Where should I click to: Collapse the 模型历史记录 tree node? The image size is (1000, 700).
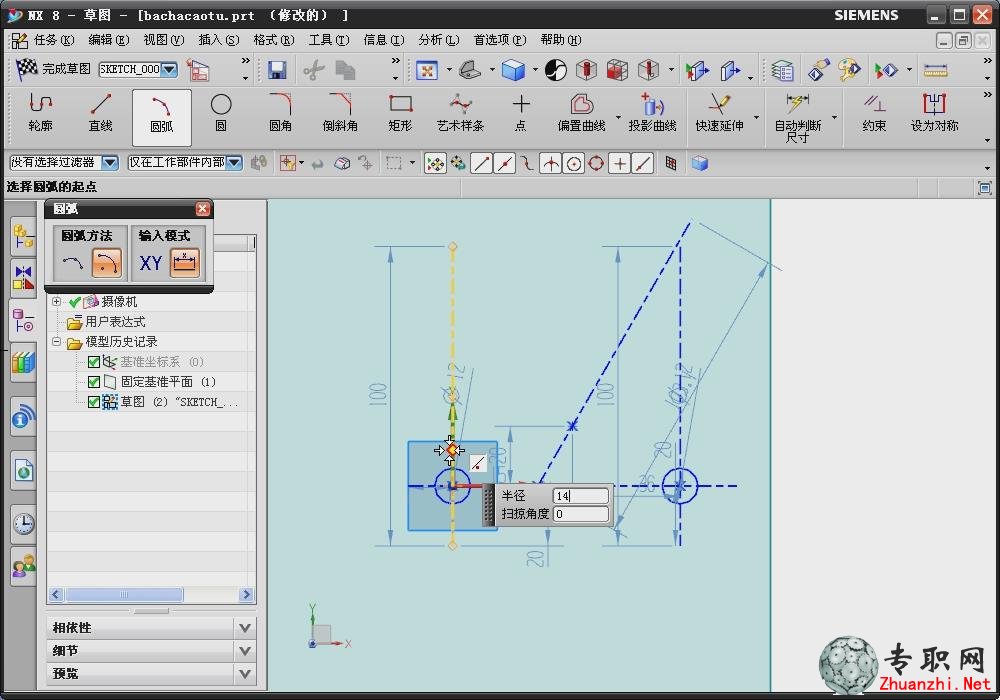click(x=57, y=342)
